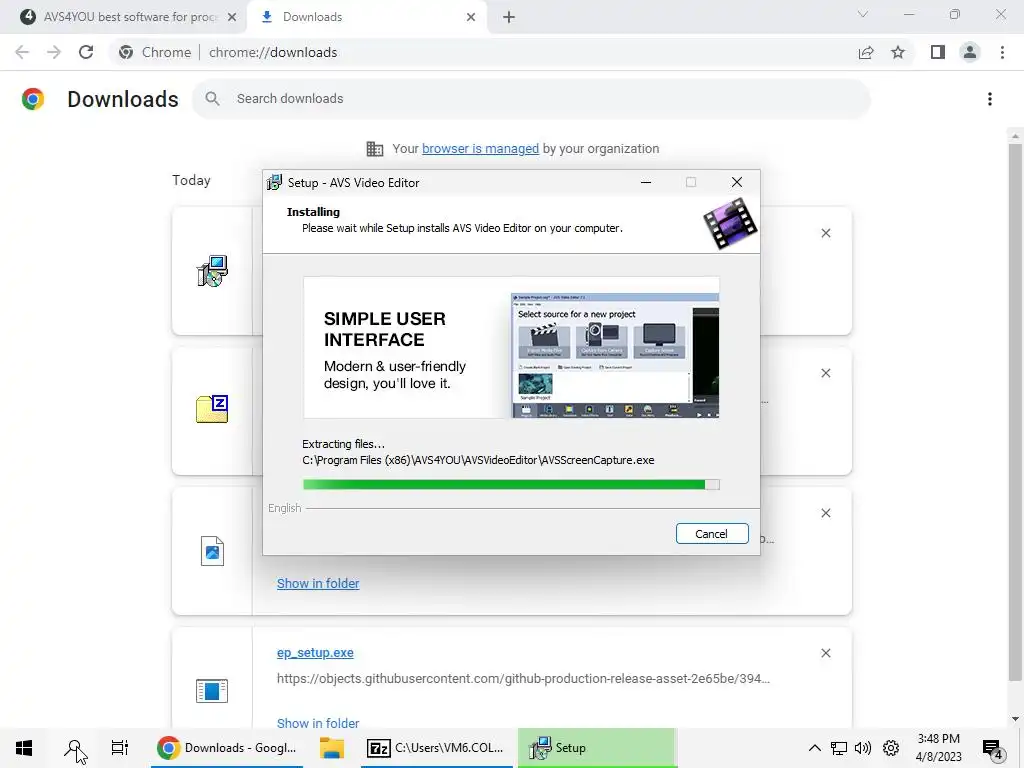The width and height of the screenshot is (1024, 768).
Task: Show ep_setup.exe in folder
Action: click(x=318, y=723)
